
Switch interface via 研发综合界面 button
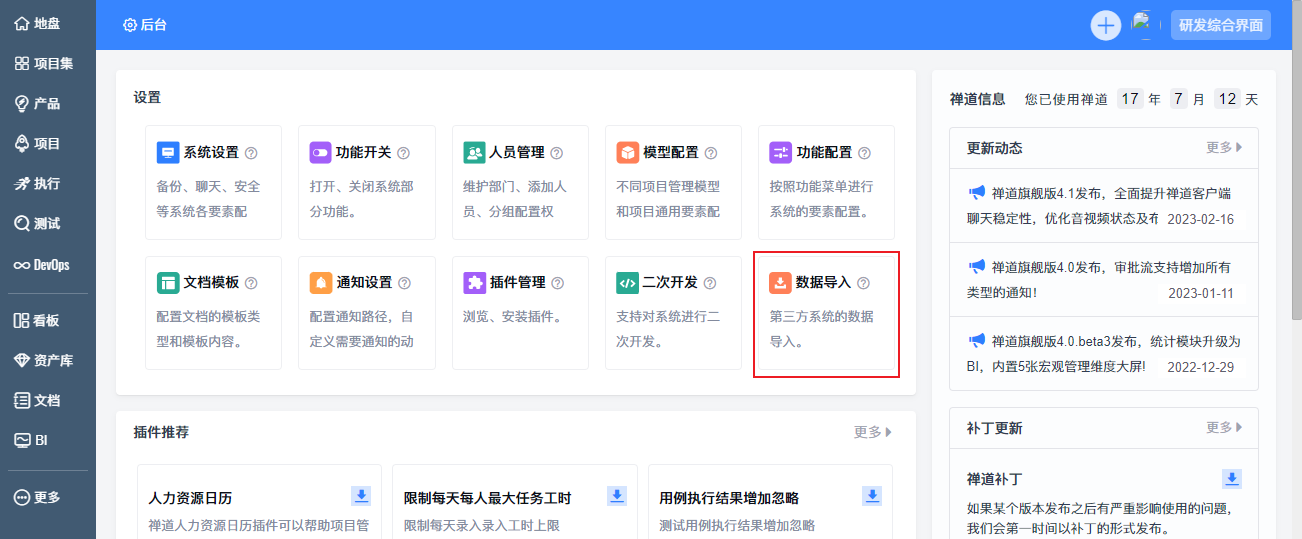[1221, 25]
